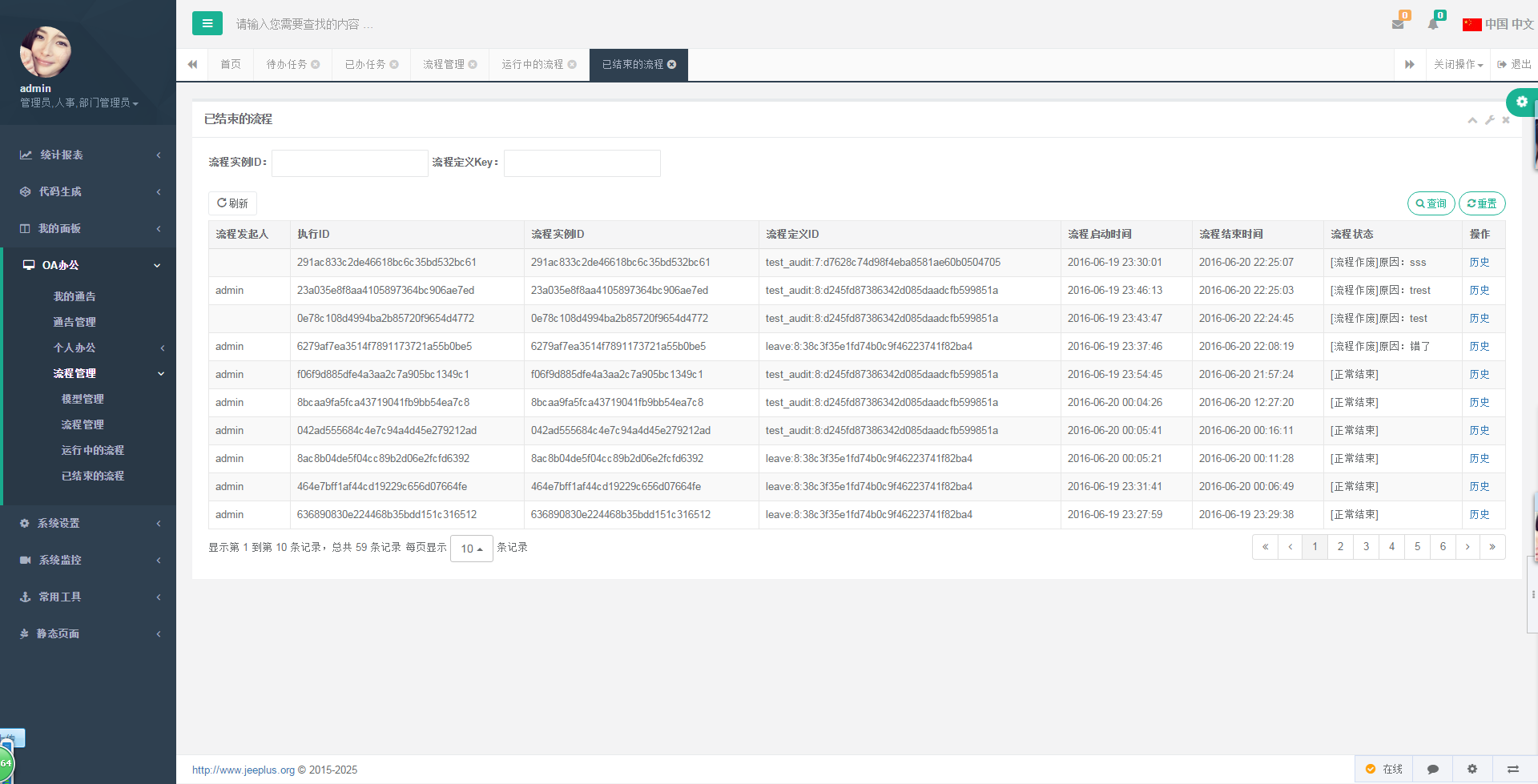Click the 退出 logout button
The height and width of the screenshot is (784, 1538).
pos(1514,65)
